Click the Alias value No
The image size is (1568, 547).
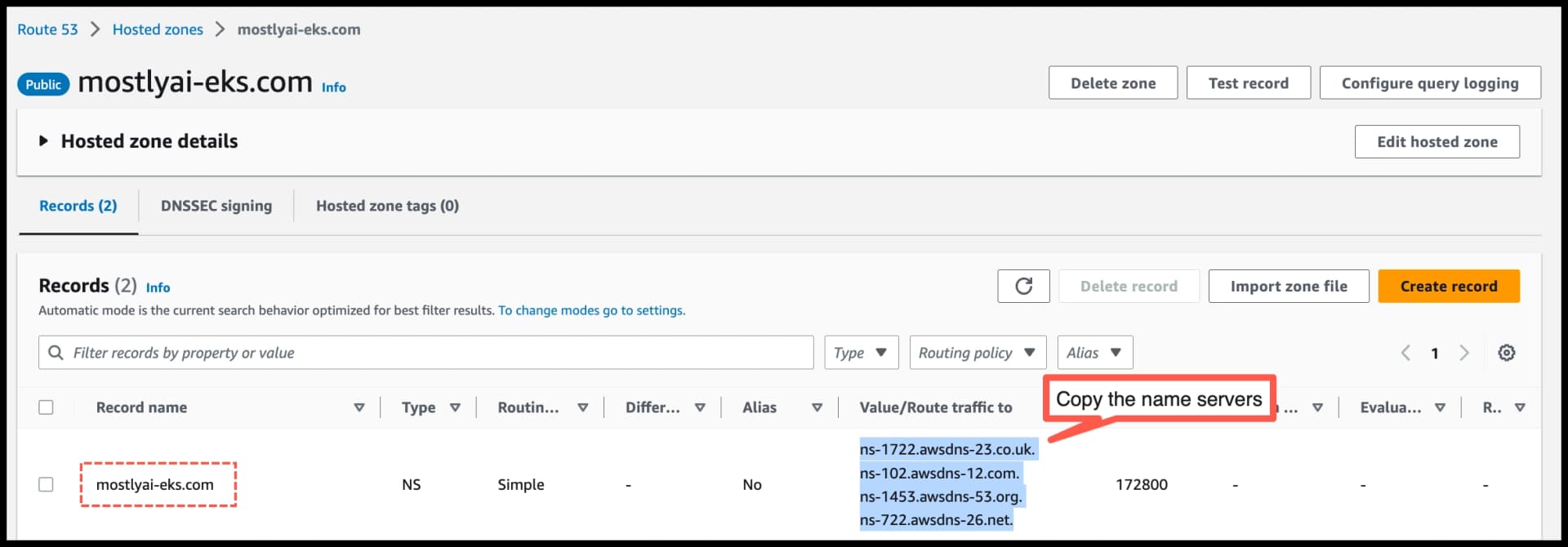[752, 484]
